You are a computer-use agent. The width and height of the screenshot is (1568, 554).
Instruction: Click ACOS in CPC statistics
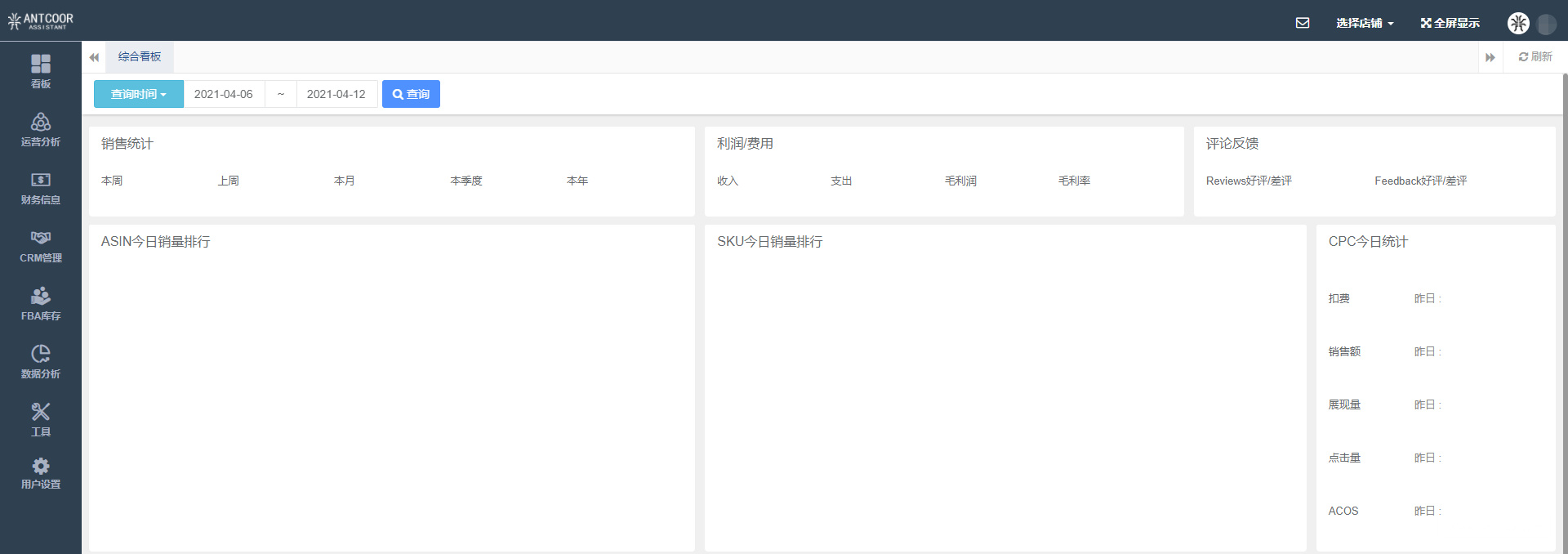(1343, 511)
